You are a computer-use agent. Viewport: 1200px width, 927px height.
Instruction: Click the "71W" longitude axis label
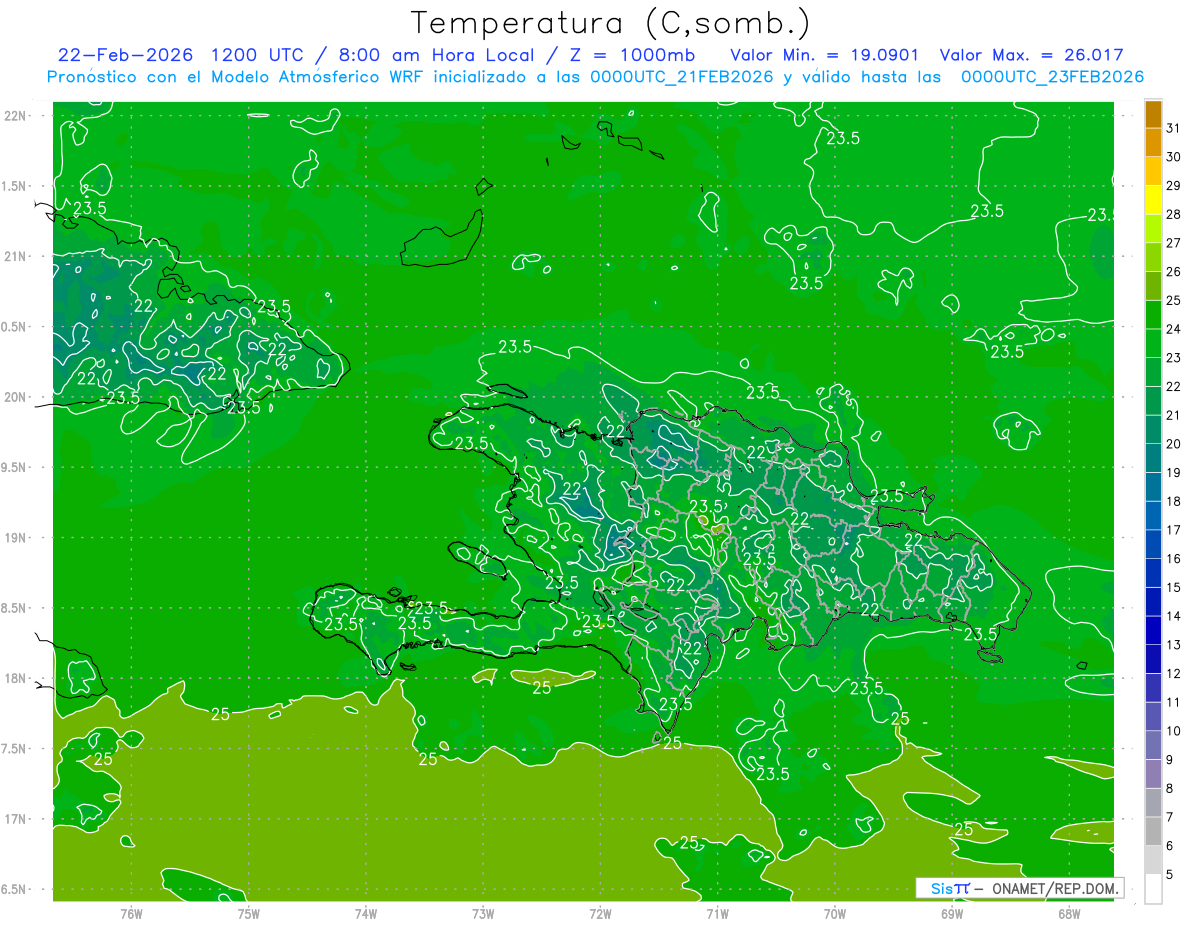[717, 914]
